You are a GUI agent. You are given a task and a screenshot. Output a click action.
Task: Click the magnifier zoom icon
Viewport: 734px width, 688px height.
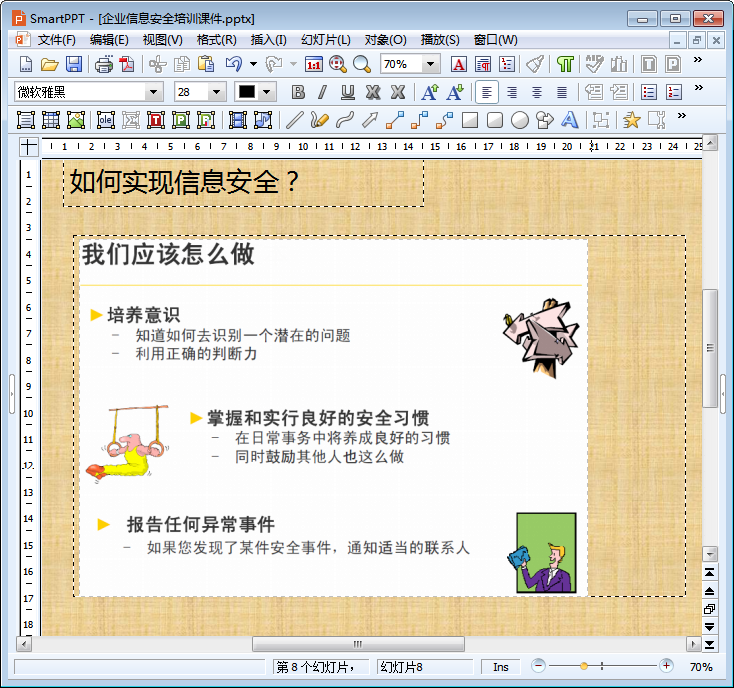[361, 64]
